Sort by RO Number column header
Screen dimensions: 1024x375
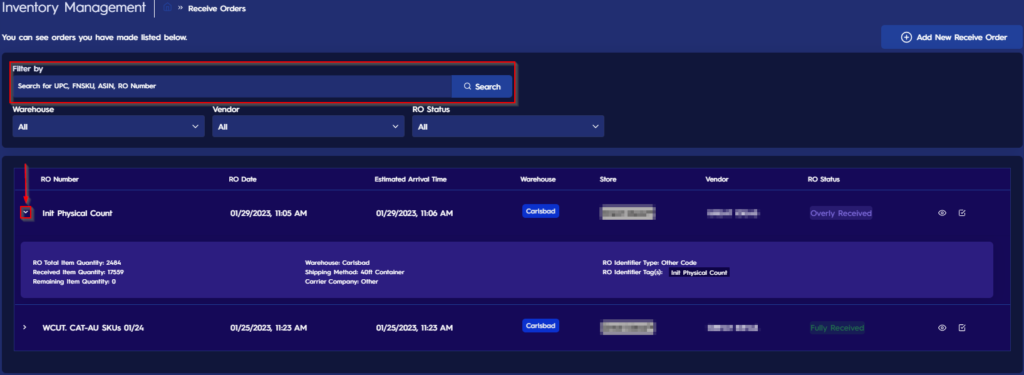coord(59,179)
